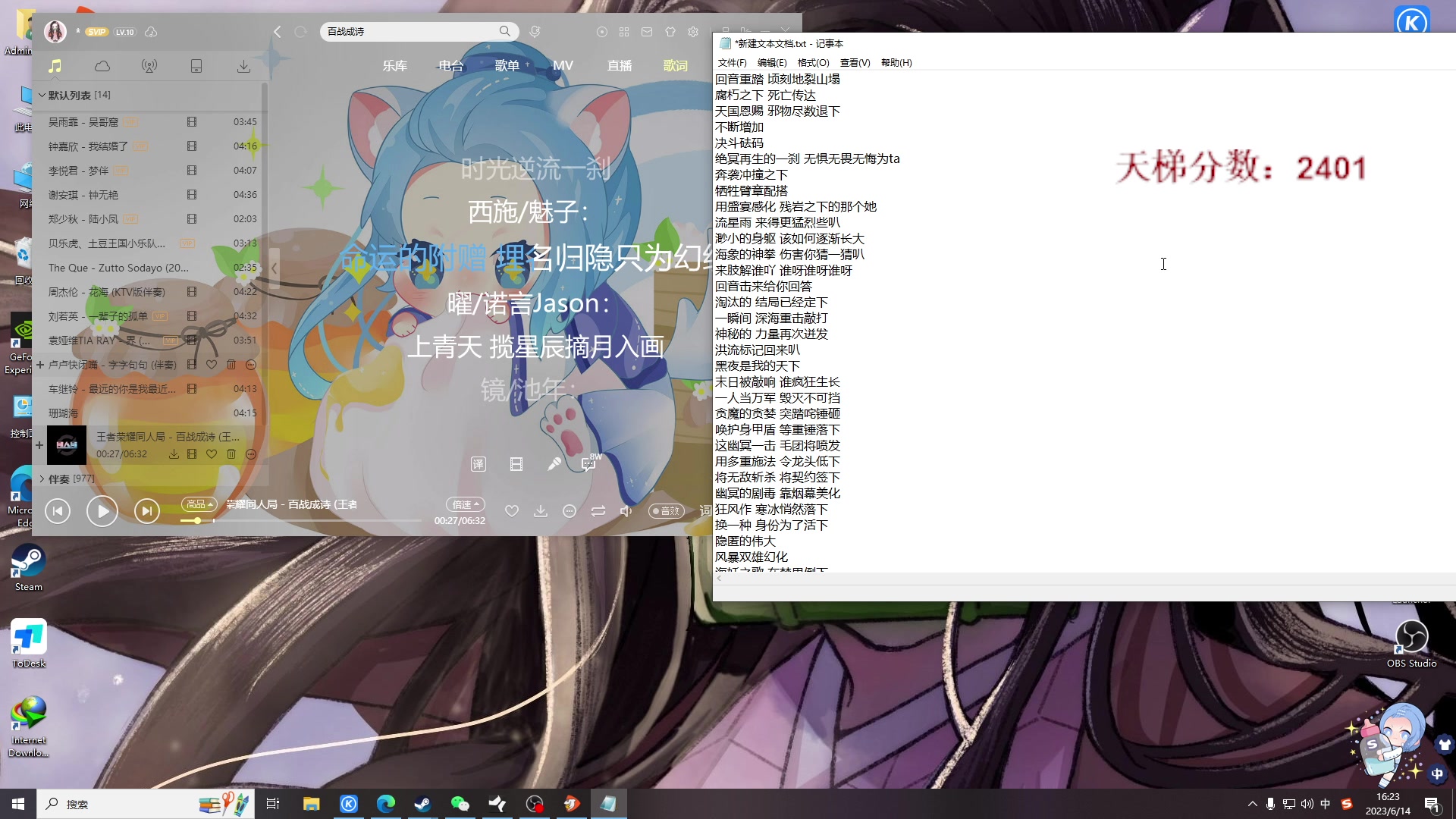Click the MV icon on 吴雨霏 - 吴哥窟 row
The height and width of the screenshot is (819, 1456).
tap(192, 121)
